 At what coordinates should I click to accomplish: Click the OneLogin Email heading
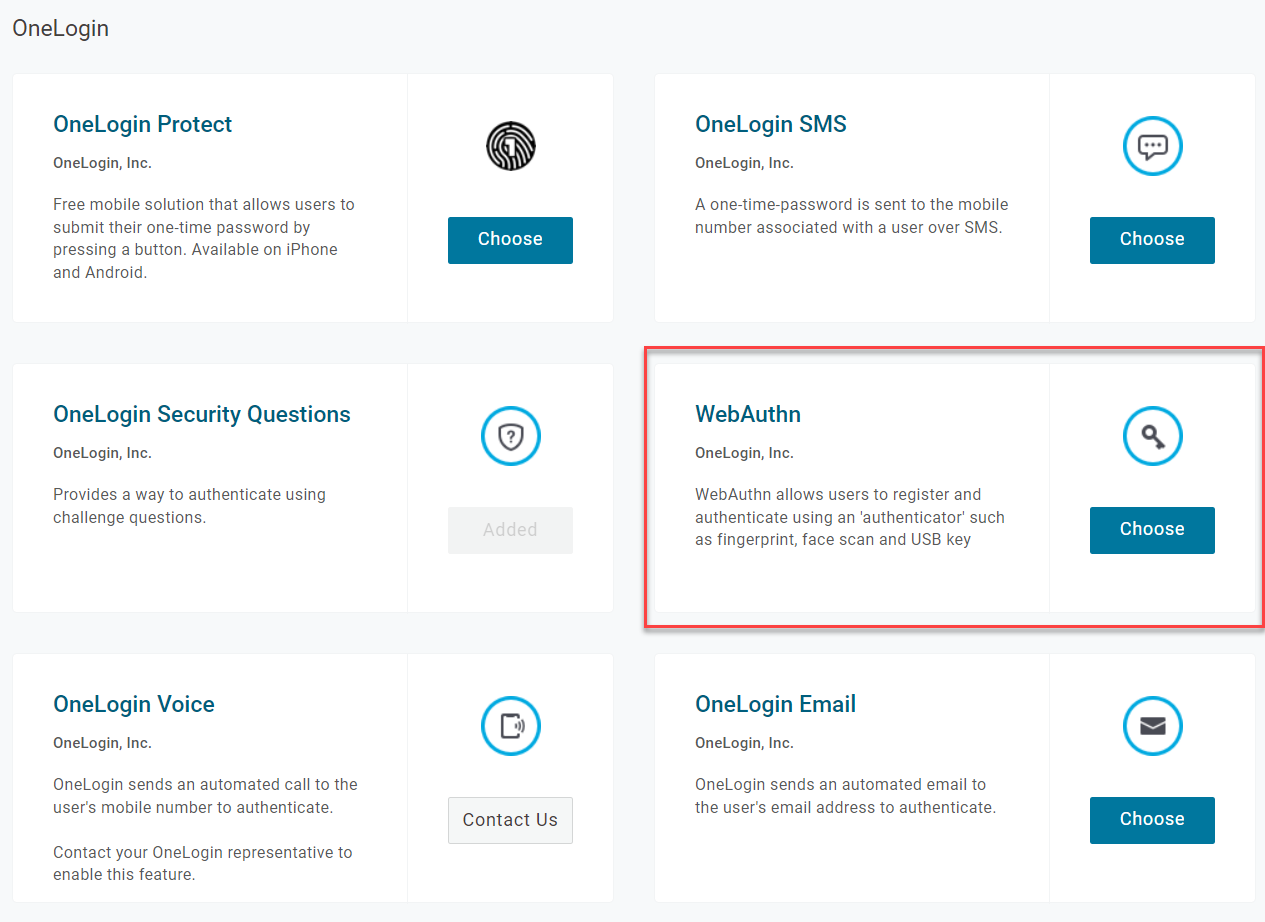[776, 704]
